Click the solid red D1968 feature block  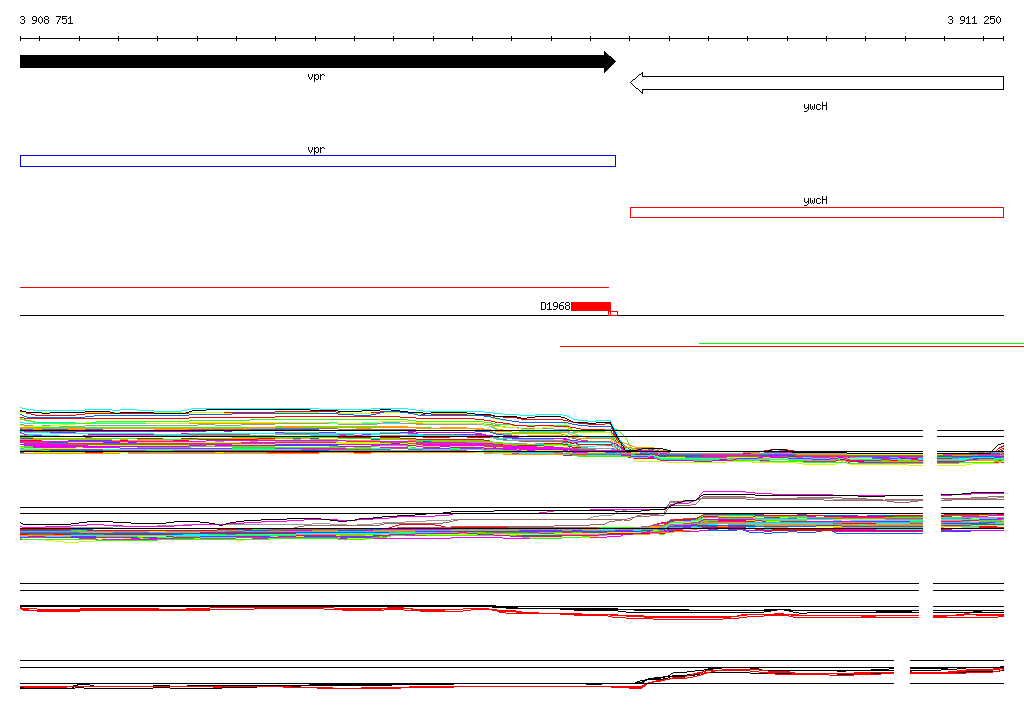[591, 306]
